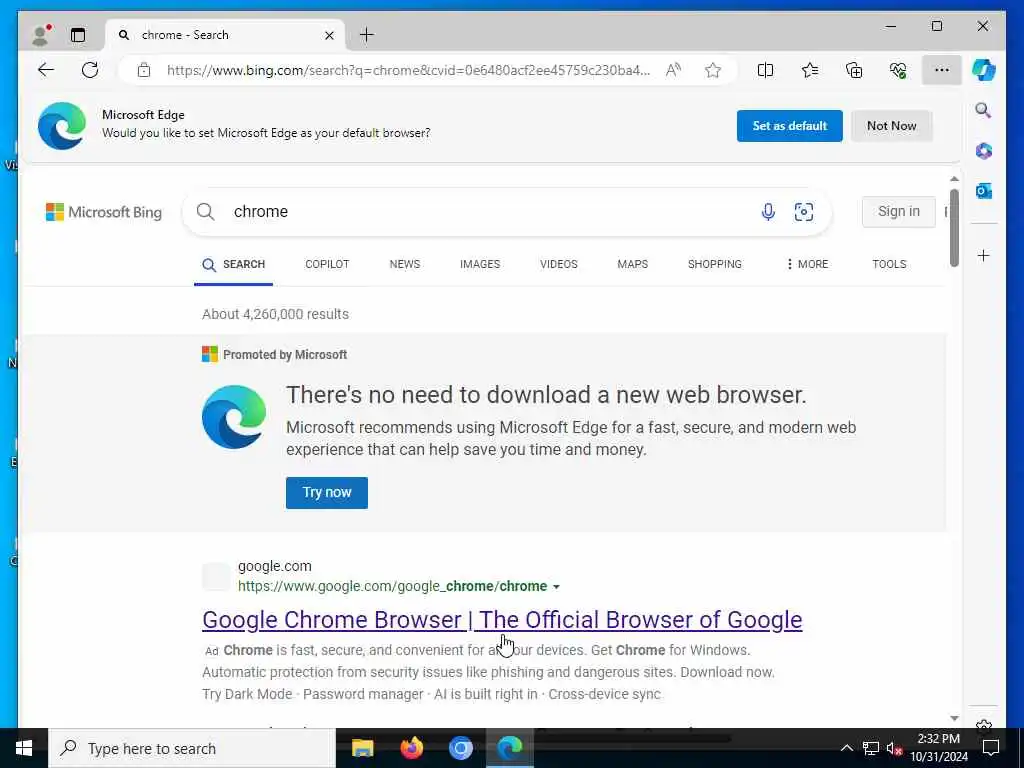
Task: Open Settings and more menu
Action: (942, 70)
